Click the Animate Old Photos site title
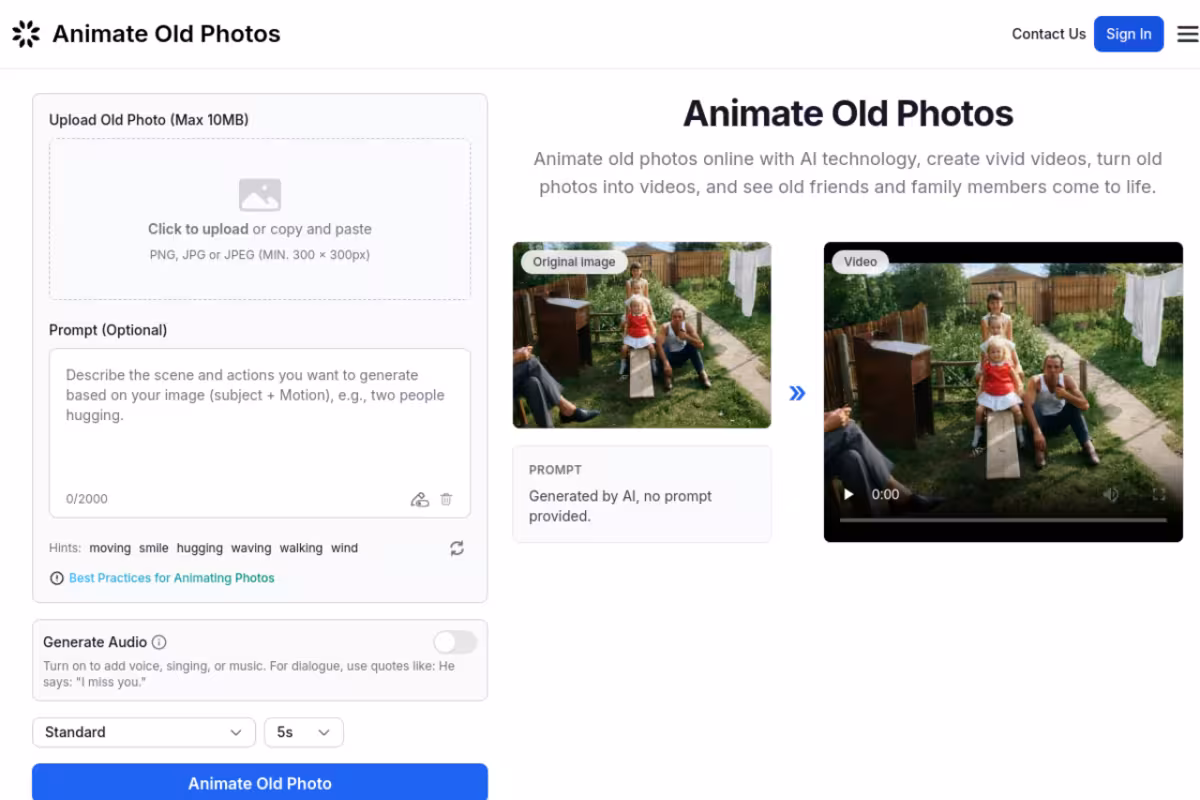 click(x=166, y=34)
